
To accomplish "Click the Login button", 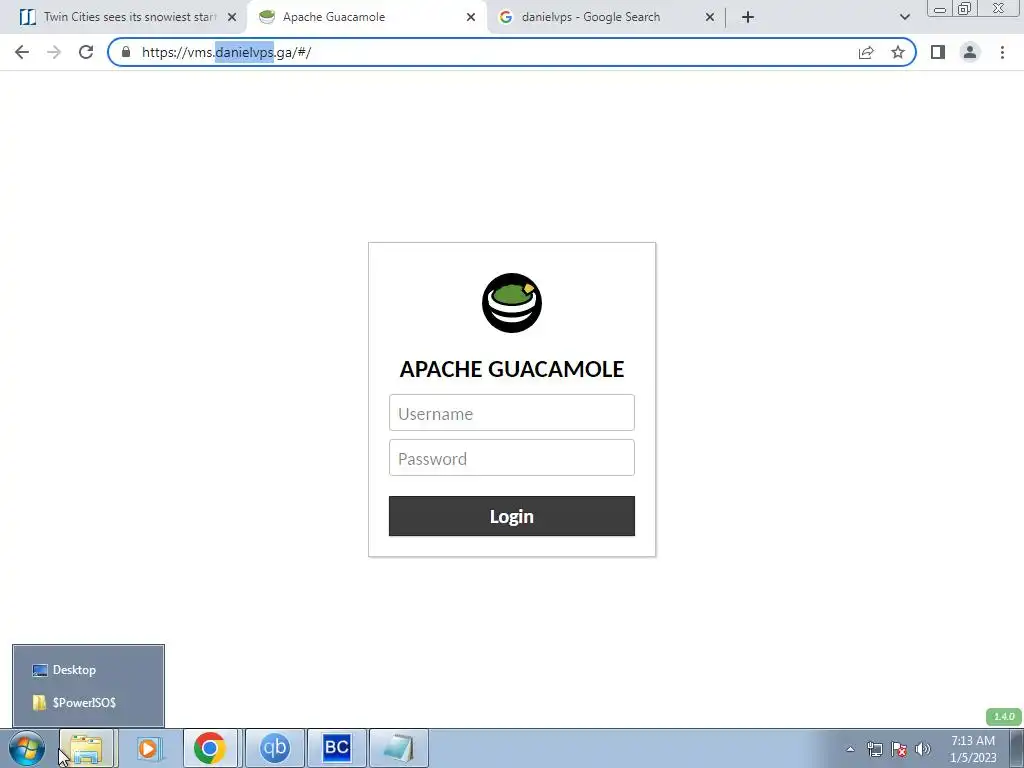I will (x=511, y=516).
